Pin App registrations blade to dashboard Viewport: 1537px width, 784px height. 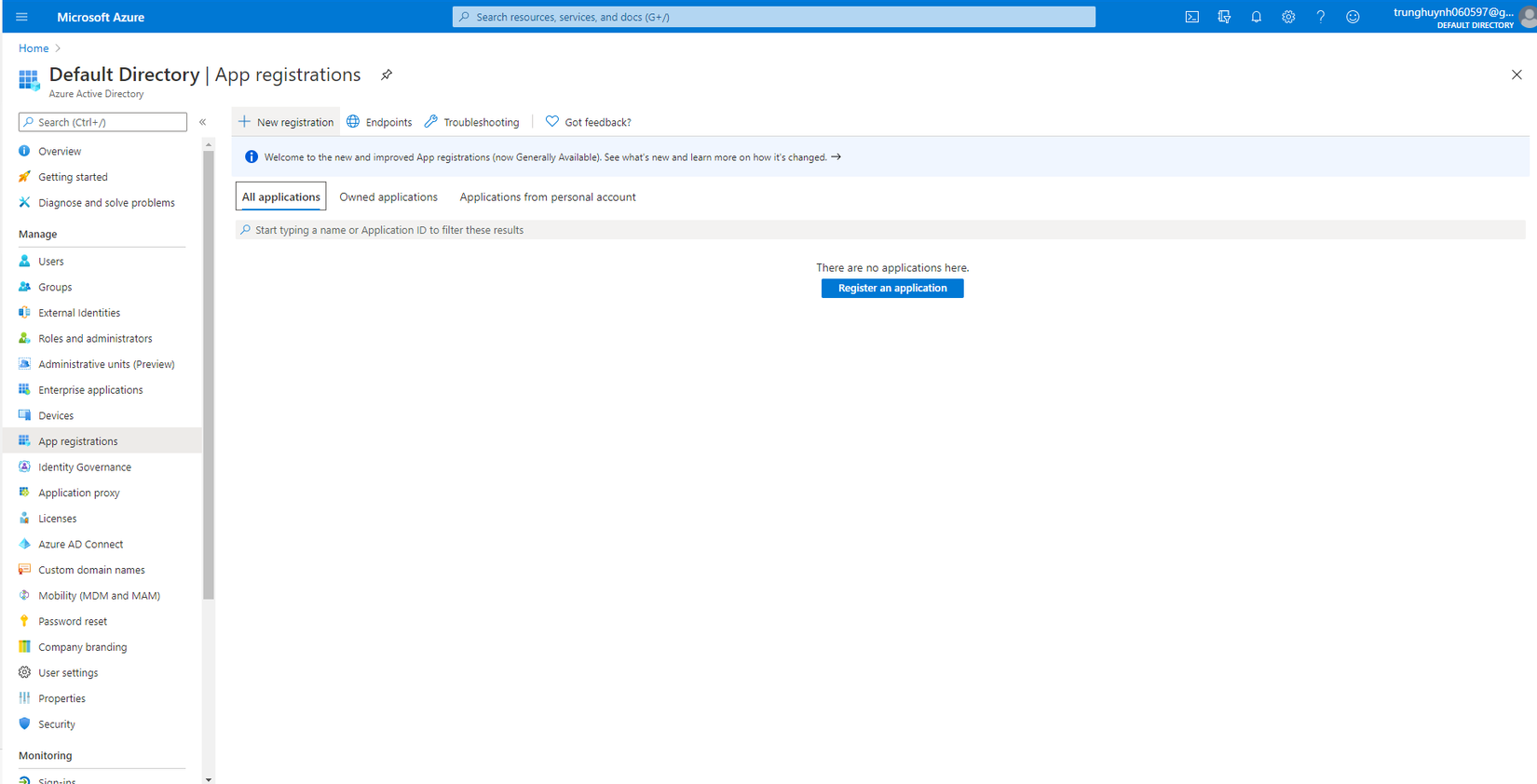point(387,74)
